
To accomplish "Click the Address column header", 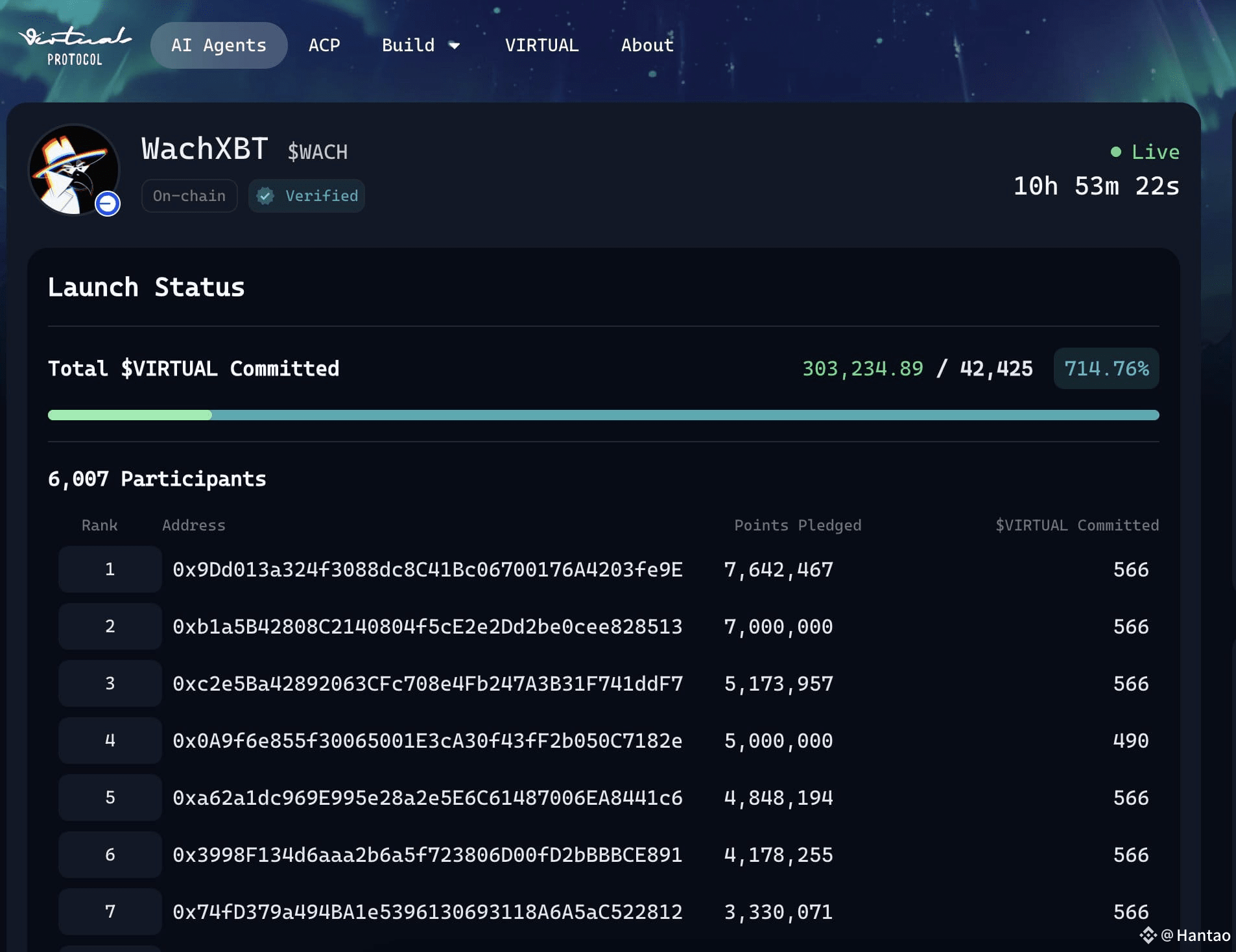I will coord(194,525).
